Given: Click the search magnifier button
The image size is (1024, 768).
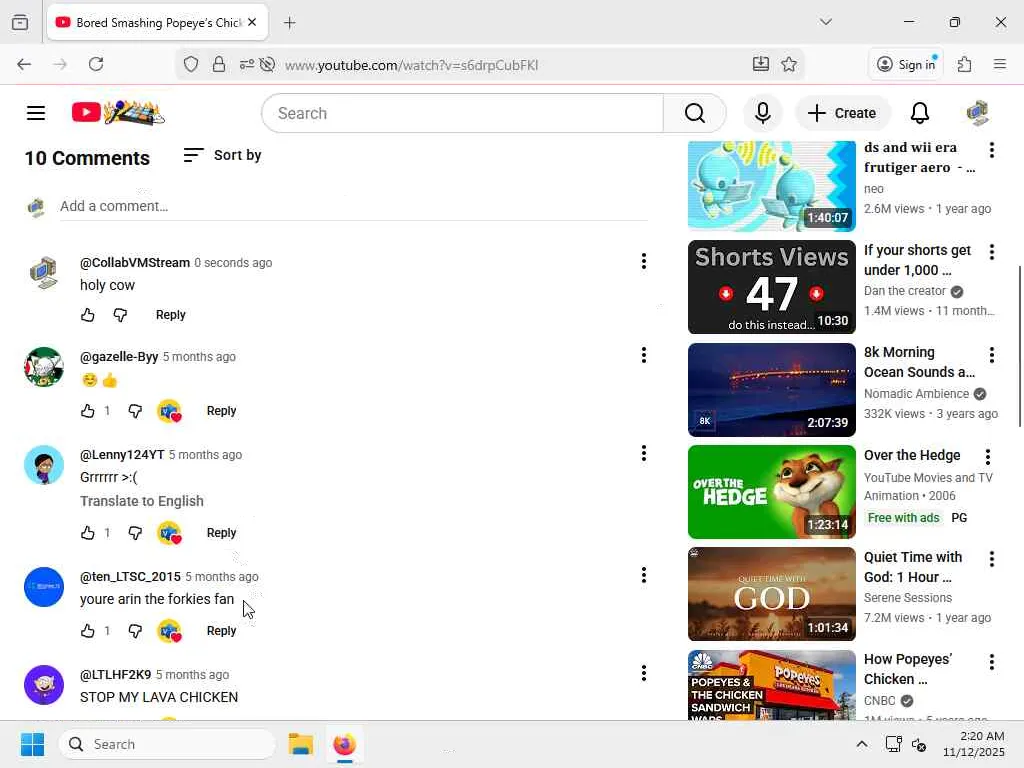Looking at the screenshot, I should click(694, 113).
